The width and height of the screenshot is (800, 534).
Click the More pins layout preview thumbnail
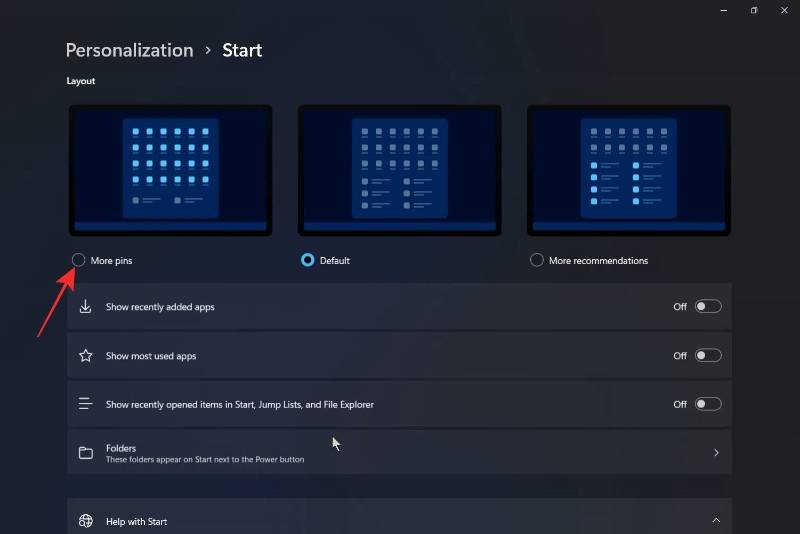tap(170, 170)
